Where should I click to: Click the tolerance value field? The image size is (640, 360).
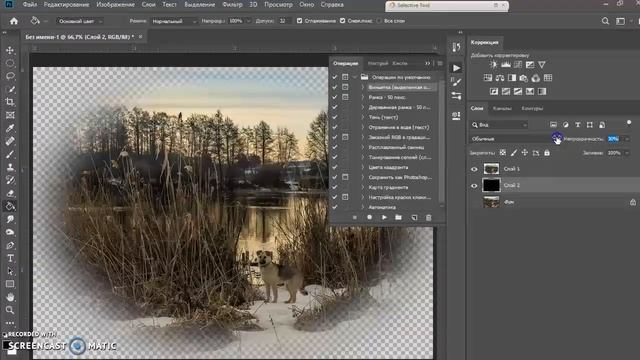[x=283, y=21]
